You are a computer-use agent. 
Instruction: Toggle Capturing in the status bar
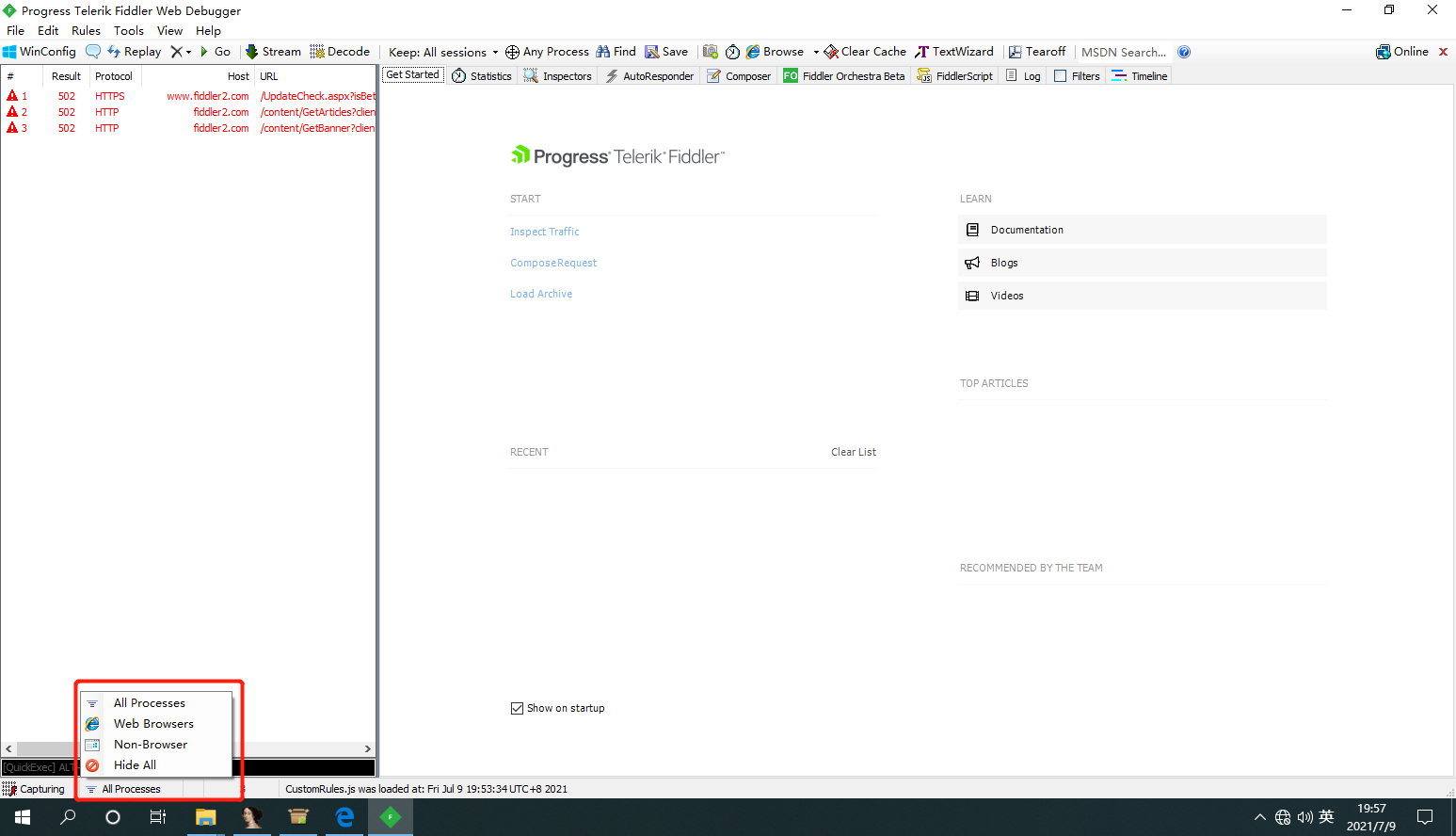click(x=34, y=789)
